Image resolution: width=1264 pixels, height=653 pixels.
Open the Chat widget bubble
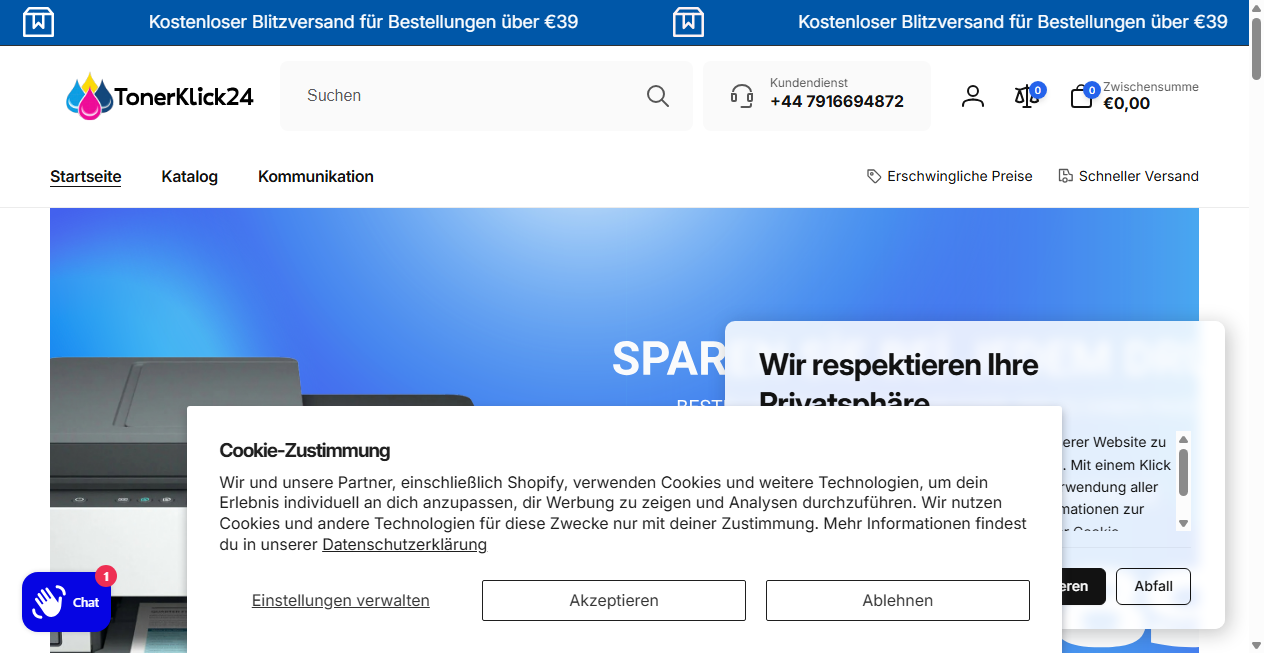(66, 601)
